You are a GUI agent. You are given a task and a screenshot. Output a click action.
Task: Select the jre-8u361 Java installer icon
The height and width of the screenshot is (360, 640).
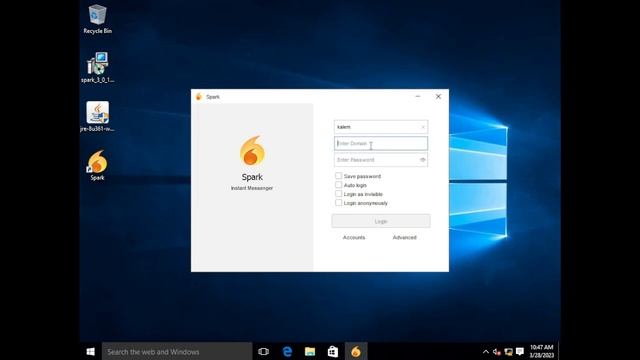click(97, 117)
